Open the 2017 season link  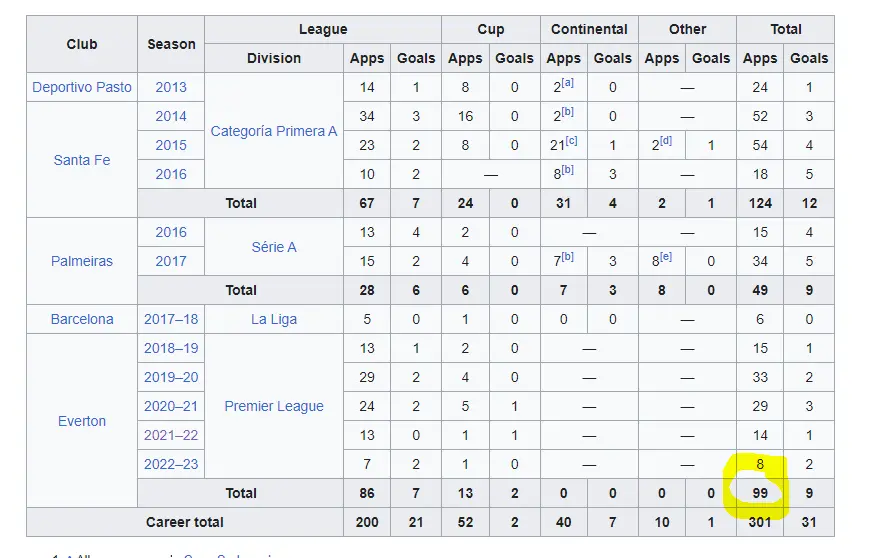tap(171, 261)
